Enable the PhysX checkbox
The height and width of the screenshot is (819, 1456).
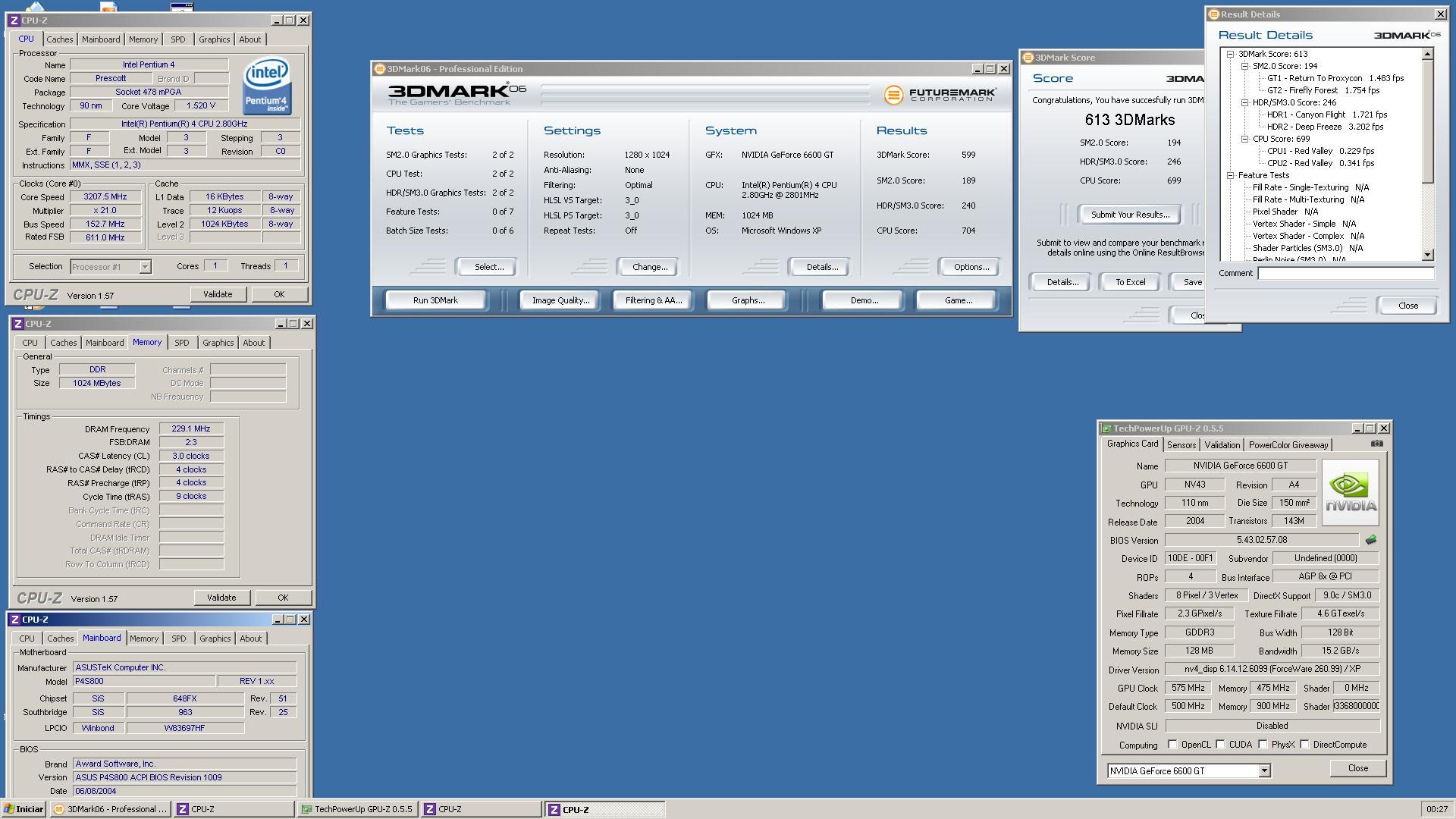(1263, 745)
